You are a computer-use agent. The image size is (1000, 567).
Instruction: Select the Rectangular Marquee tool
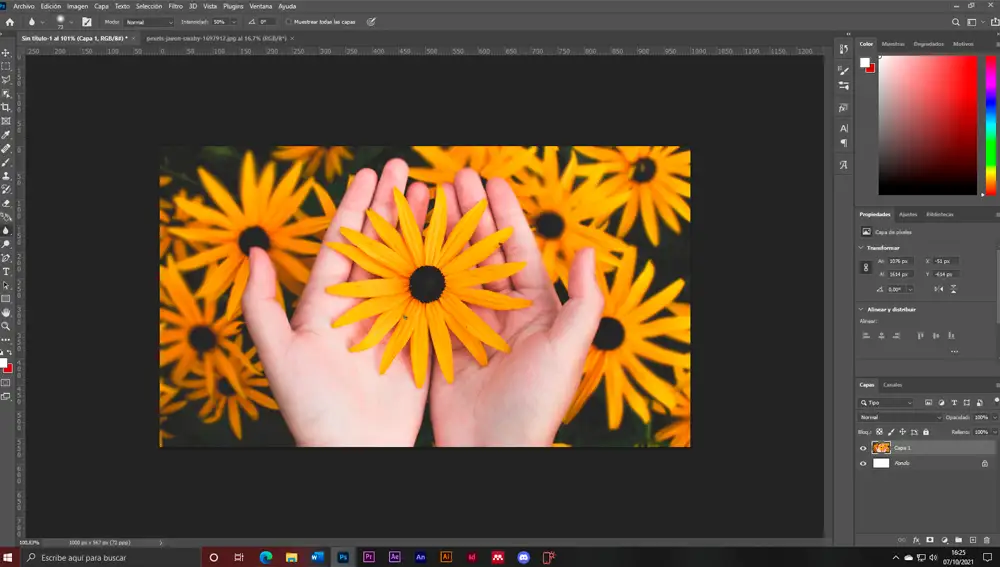(x=6, y=66)
